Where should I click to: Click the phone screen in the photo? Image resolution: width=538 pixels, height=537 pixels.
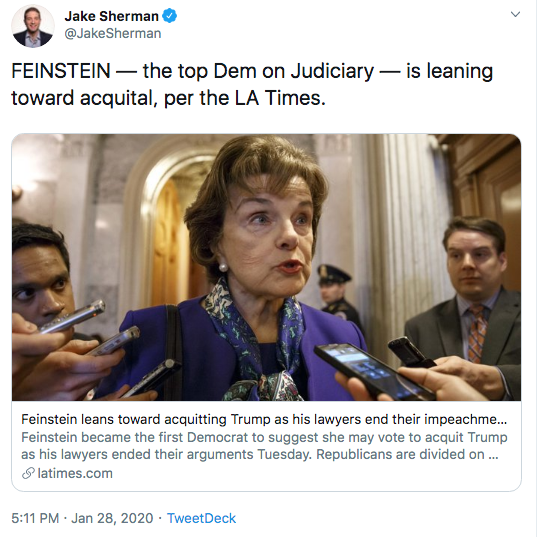pyautogui.click(x=372, y=371)
